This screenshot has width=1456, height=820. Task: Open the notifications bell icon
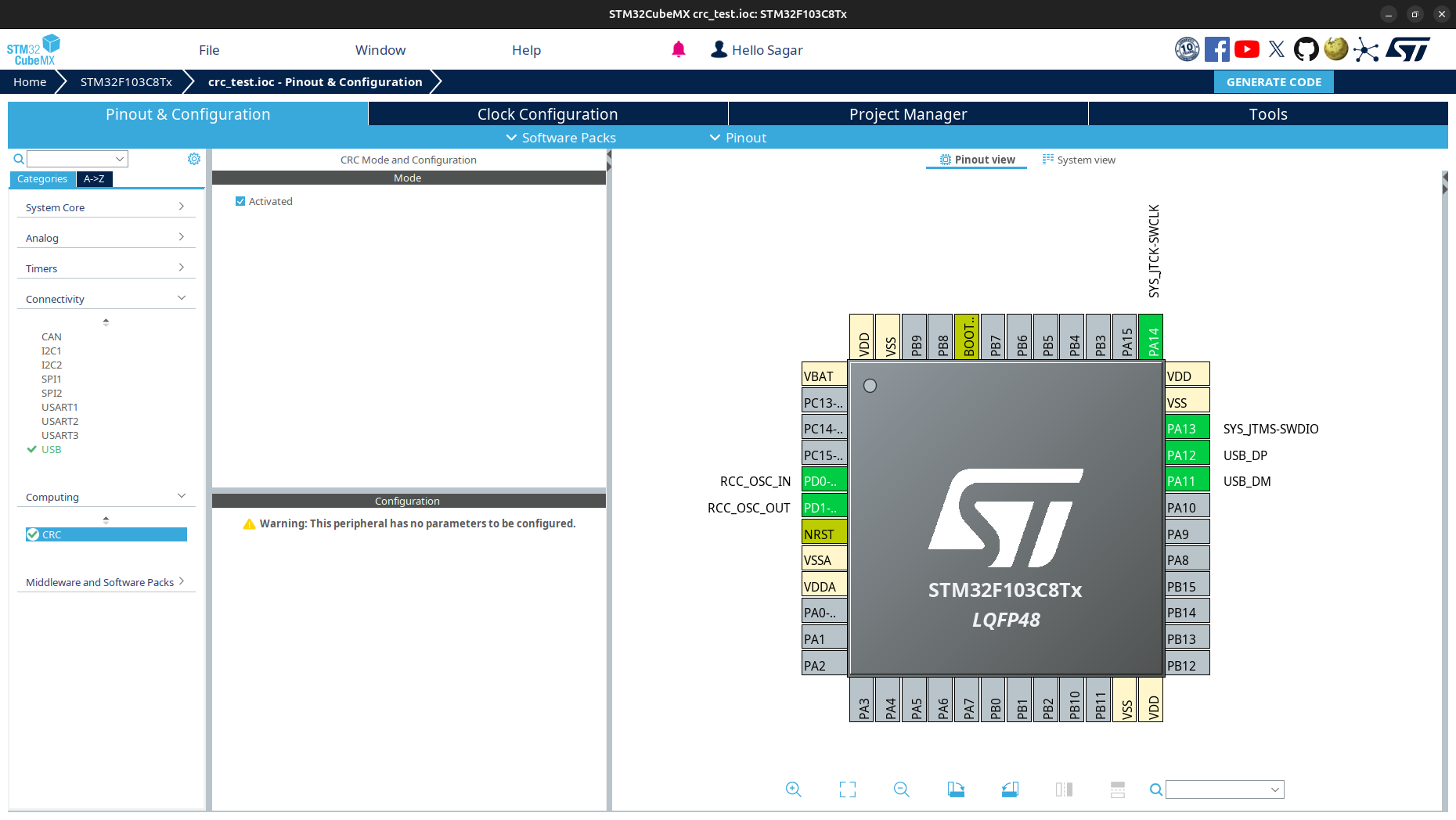[679, 50]
